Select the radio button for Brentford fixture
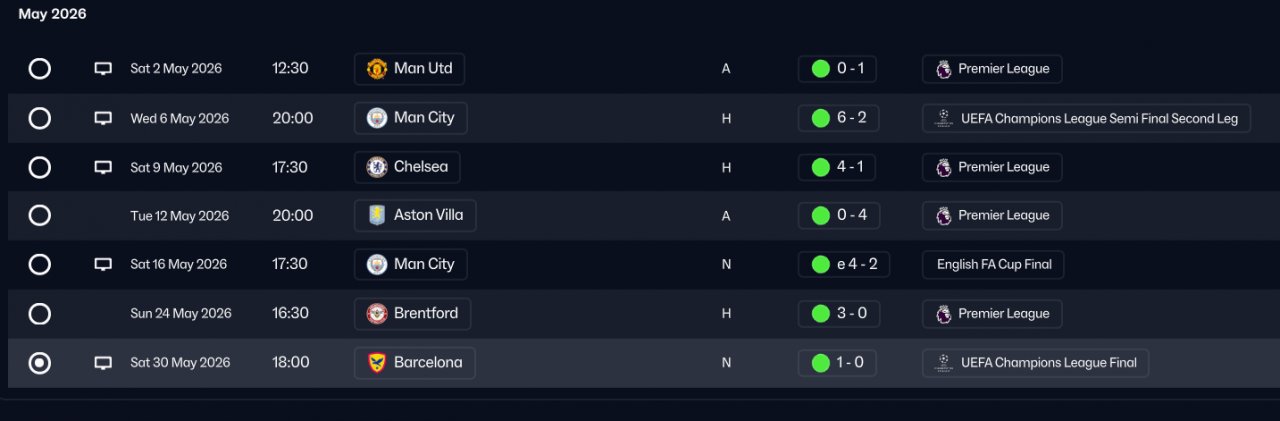The height and width of the screenshot is (421, 1280). [39, 314]
